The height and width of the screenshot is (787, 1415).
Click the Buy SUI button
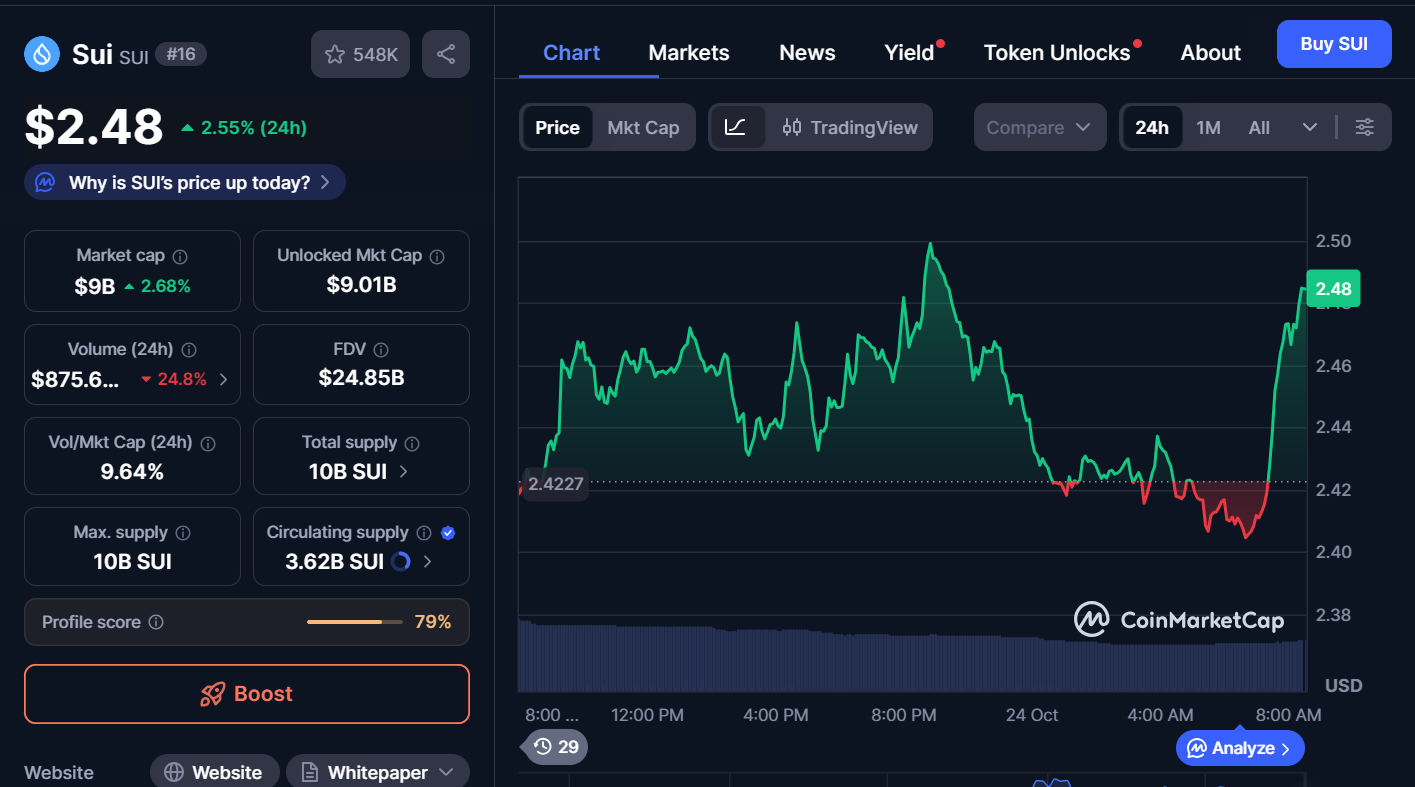tap(1334, 44)
